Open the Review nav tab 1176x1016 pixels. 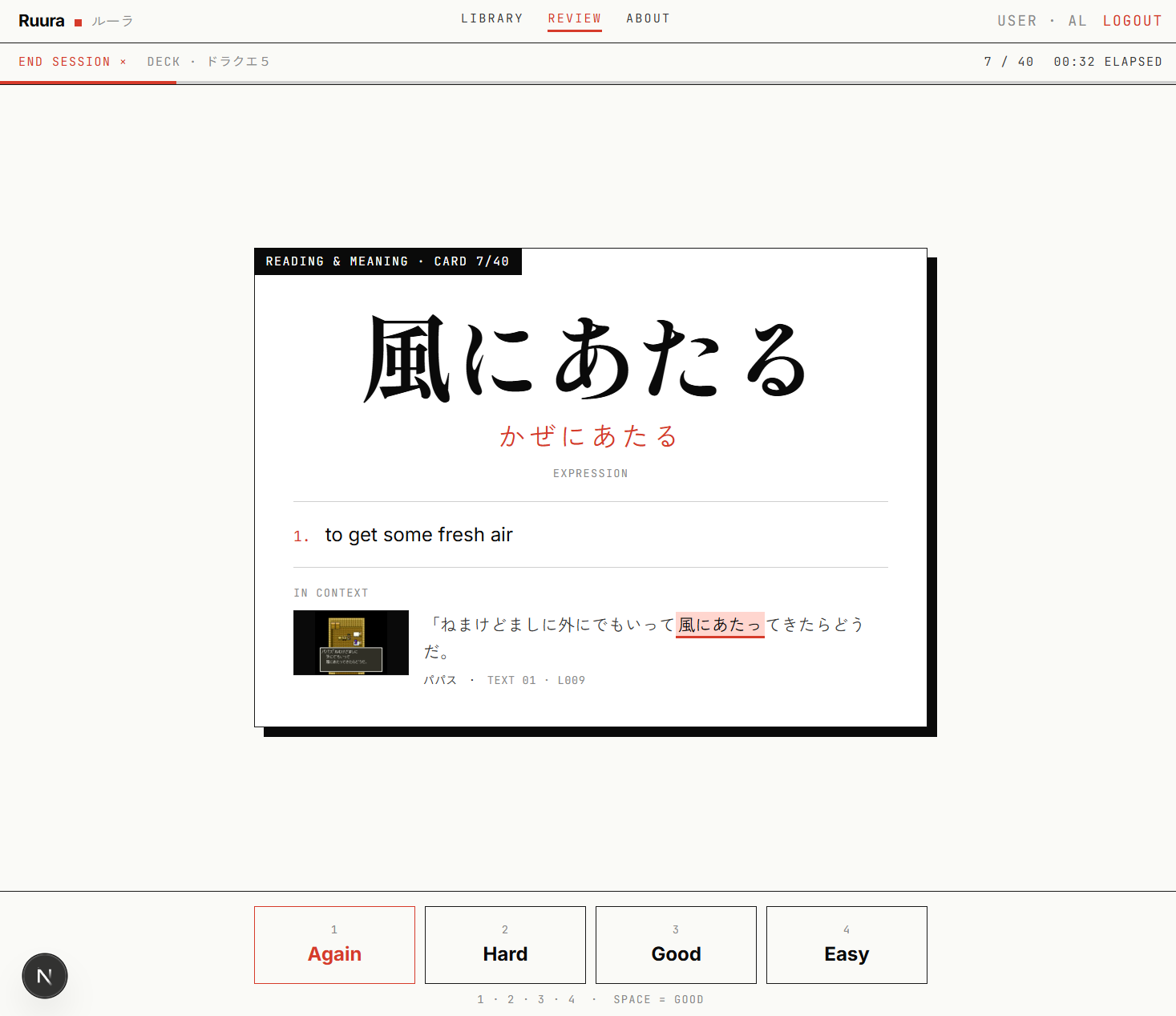coord(574,18)
